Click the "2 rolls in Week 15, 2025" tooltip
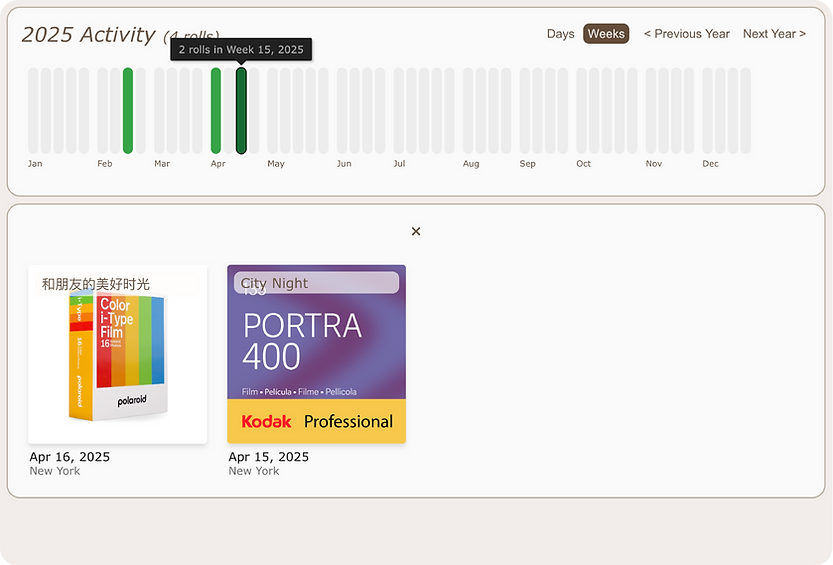833x565 pixels. [x=241, y=49]
